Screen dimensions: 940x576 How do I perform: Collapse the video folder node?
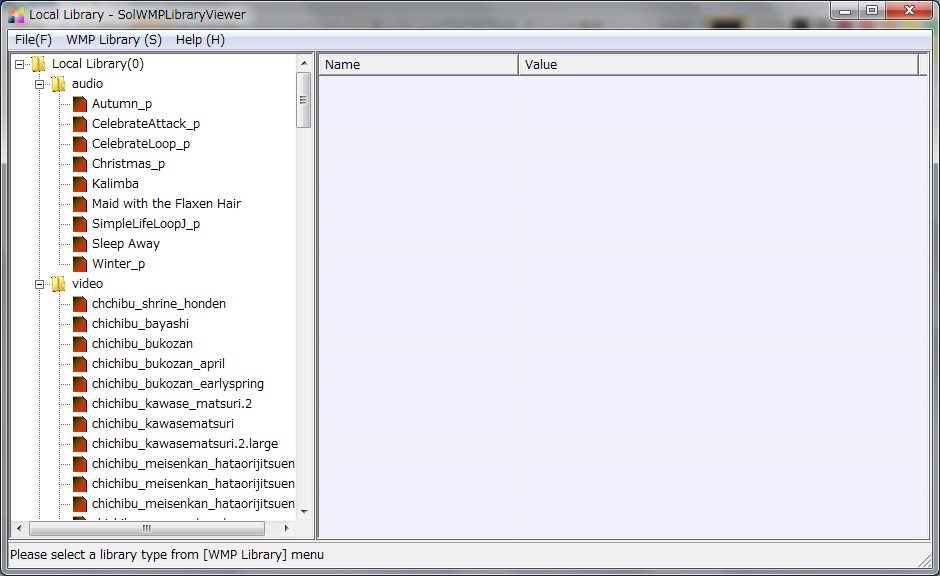click(40, 285)
